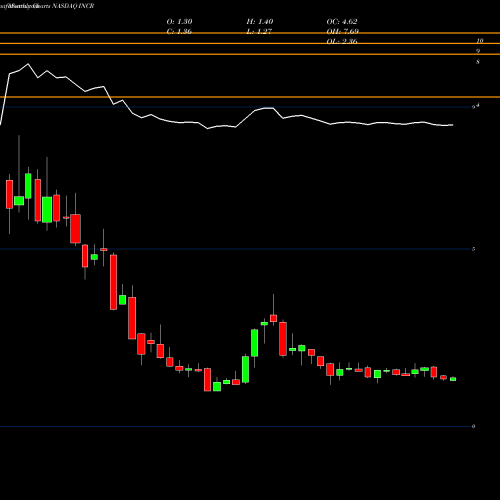Click the '5' price axis label
Image resolution: width=500 pixels, height=500 pixels.
473,249
